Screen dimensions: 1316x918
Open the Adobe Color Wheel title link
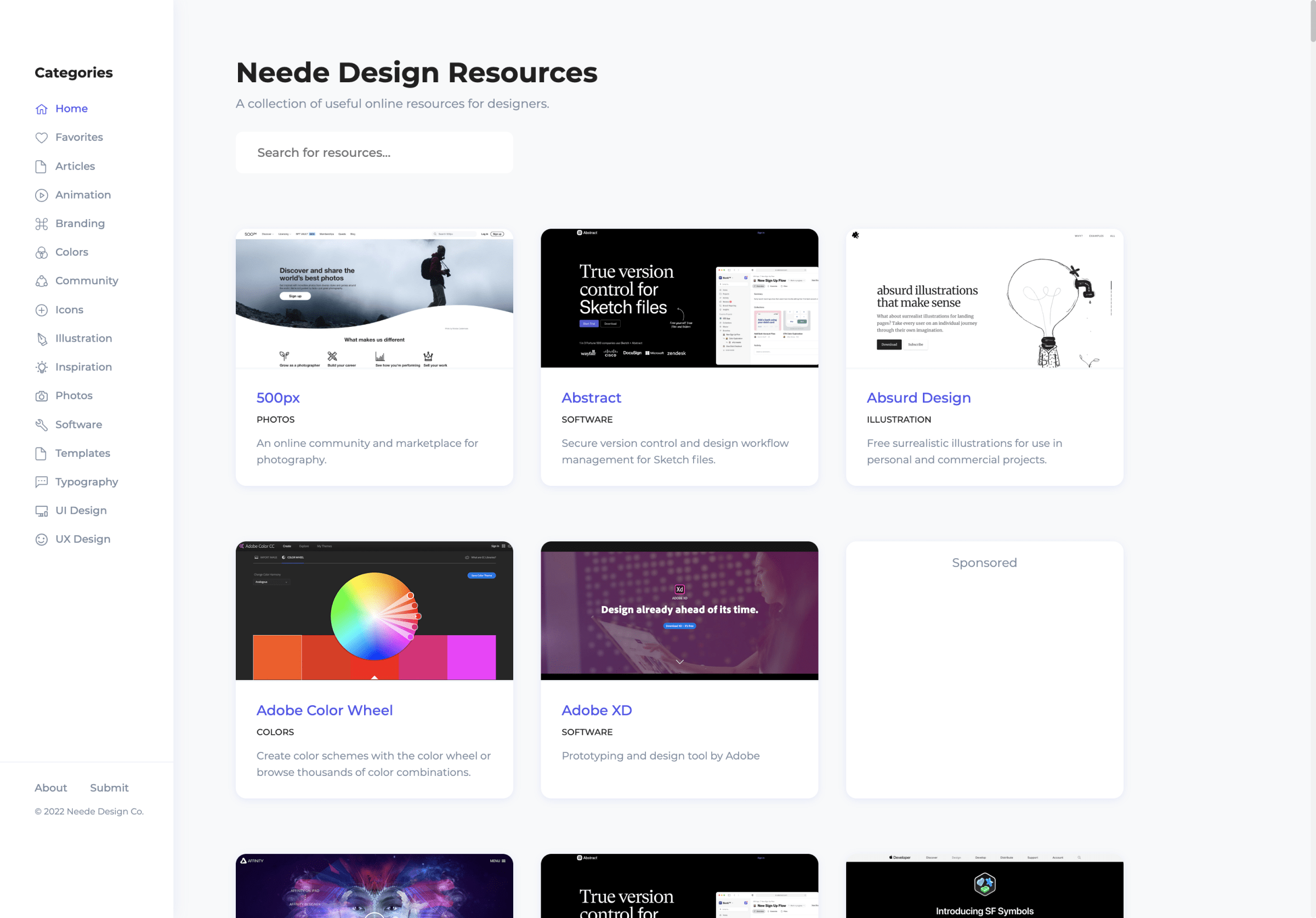pos(325,710)
